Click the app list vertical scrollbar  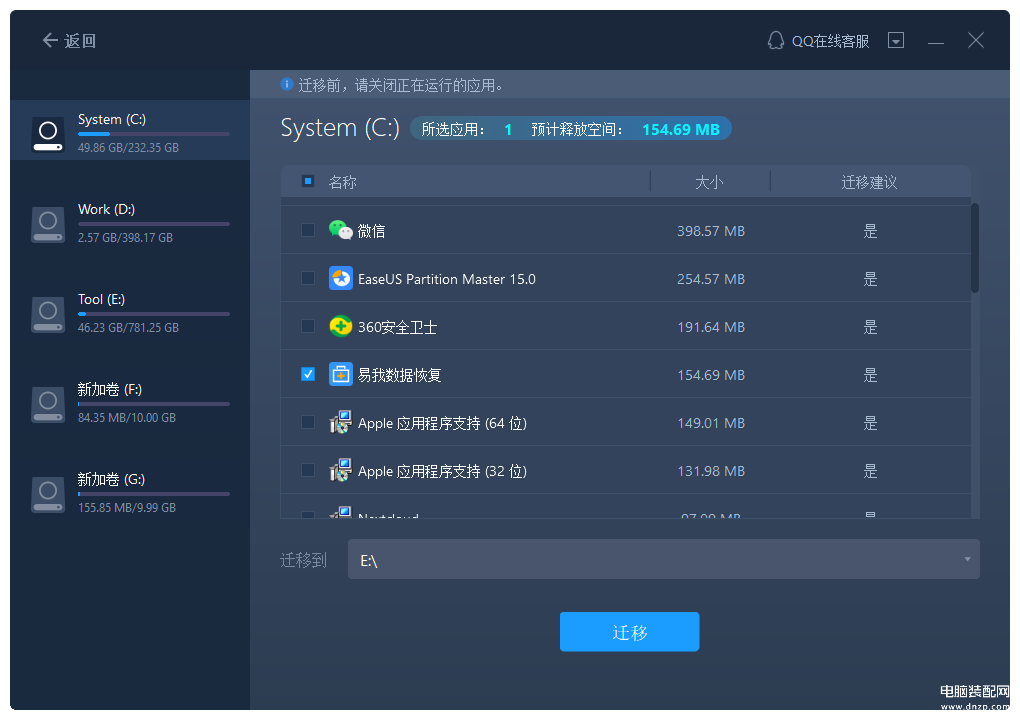974,248
